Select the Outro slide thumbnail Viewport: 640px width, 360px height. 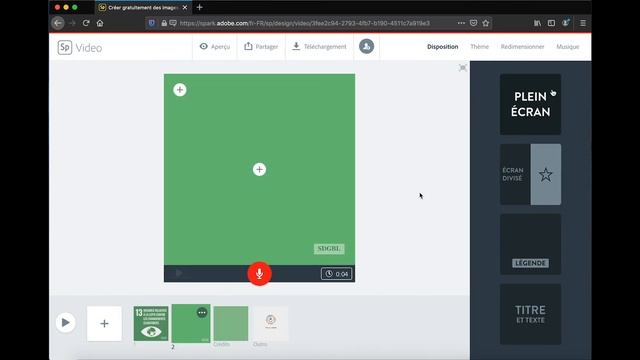(271, 323)
